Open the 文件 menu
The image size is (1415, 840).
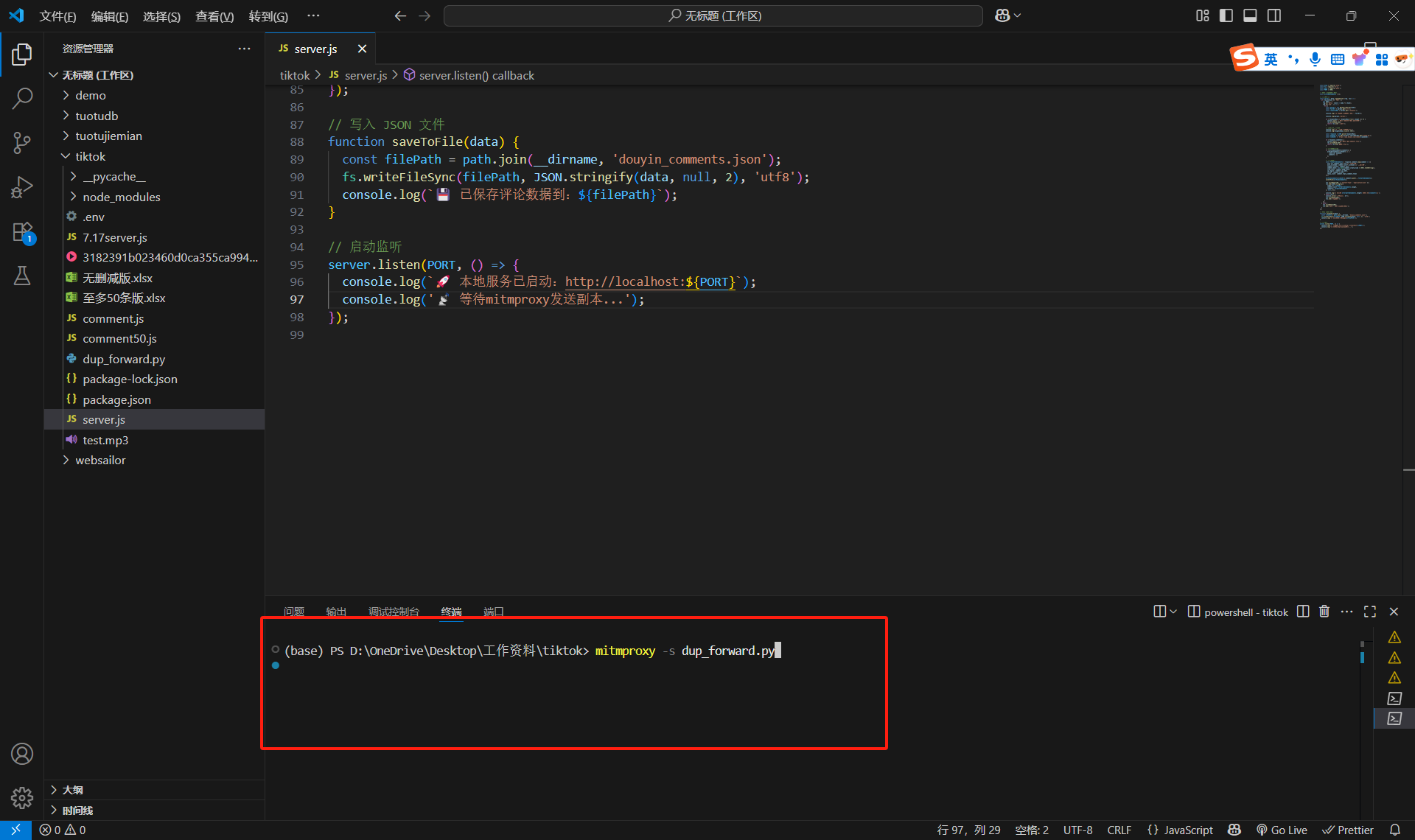[x=57, y=16]
